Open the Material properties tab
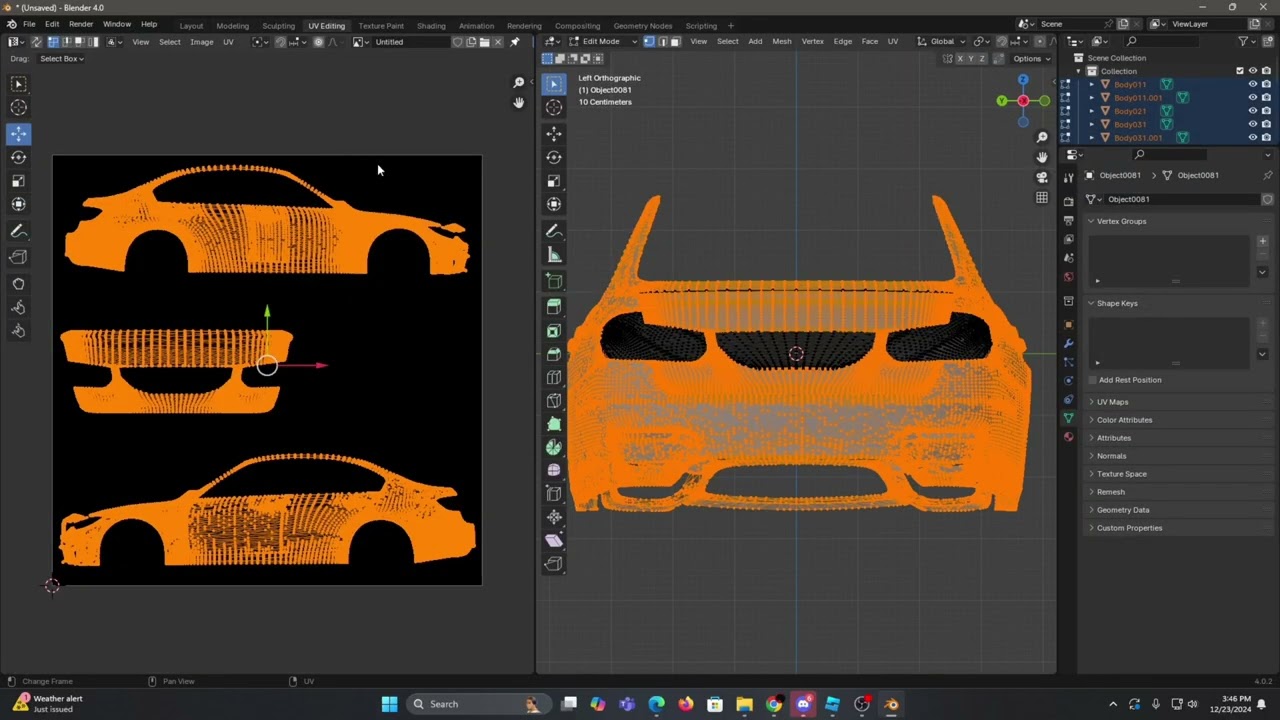 coord(1068,437)
